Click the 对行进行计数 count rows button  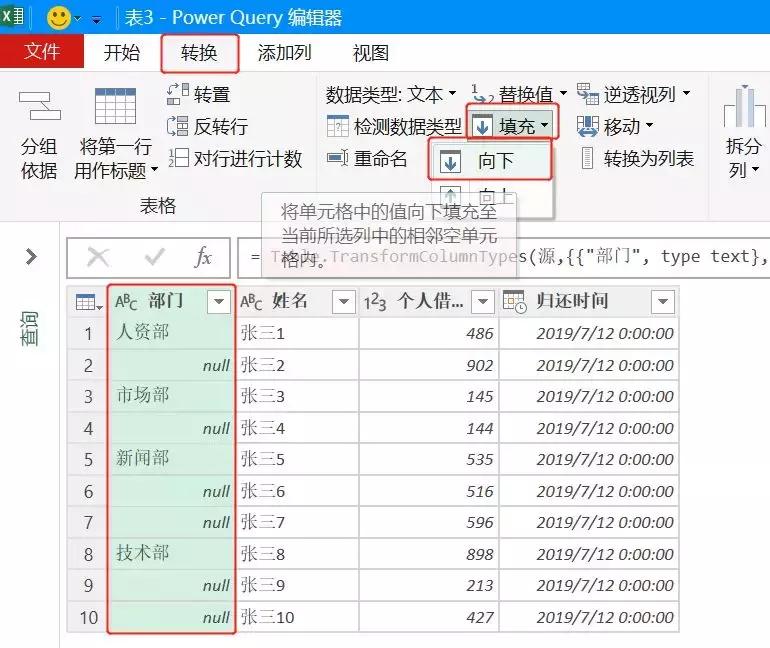click(235, 159)
